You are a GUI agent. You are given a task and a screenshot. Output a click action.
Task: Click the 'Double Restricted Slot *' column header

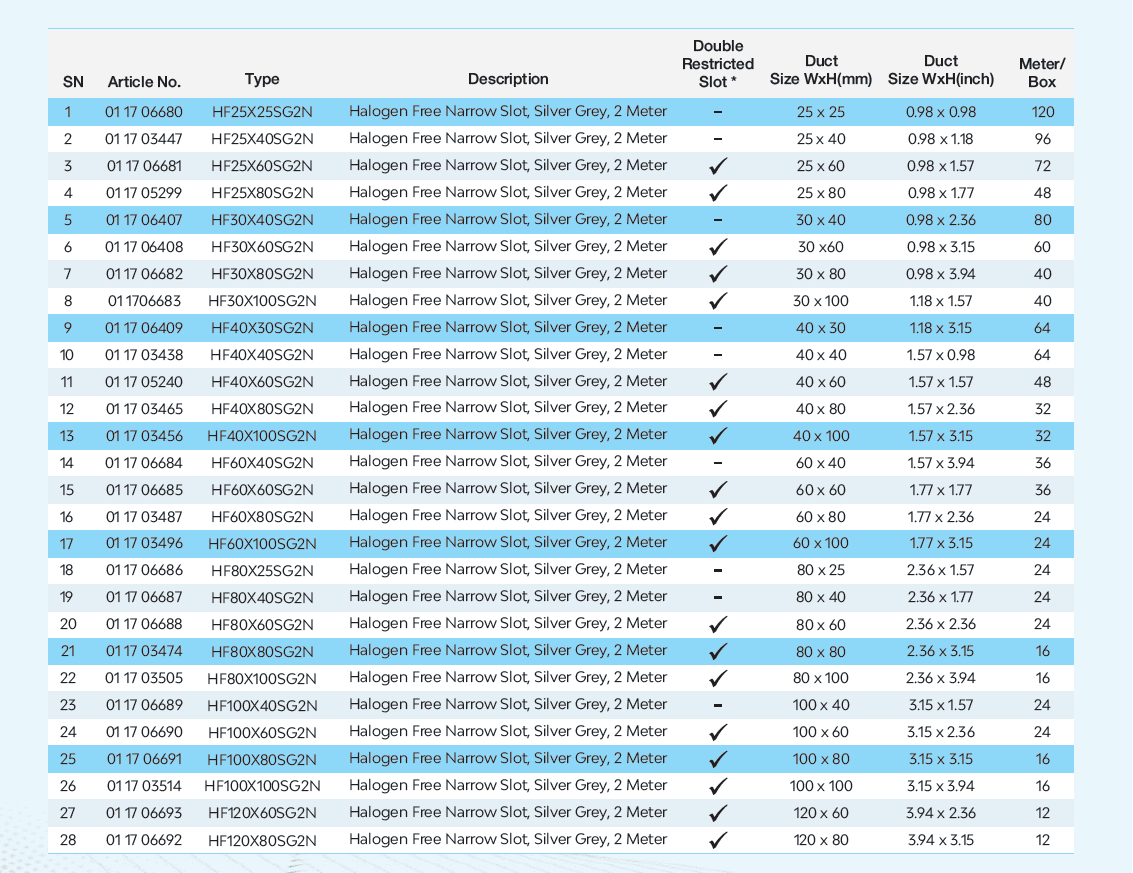point(718,64)
